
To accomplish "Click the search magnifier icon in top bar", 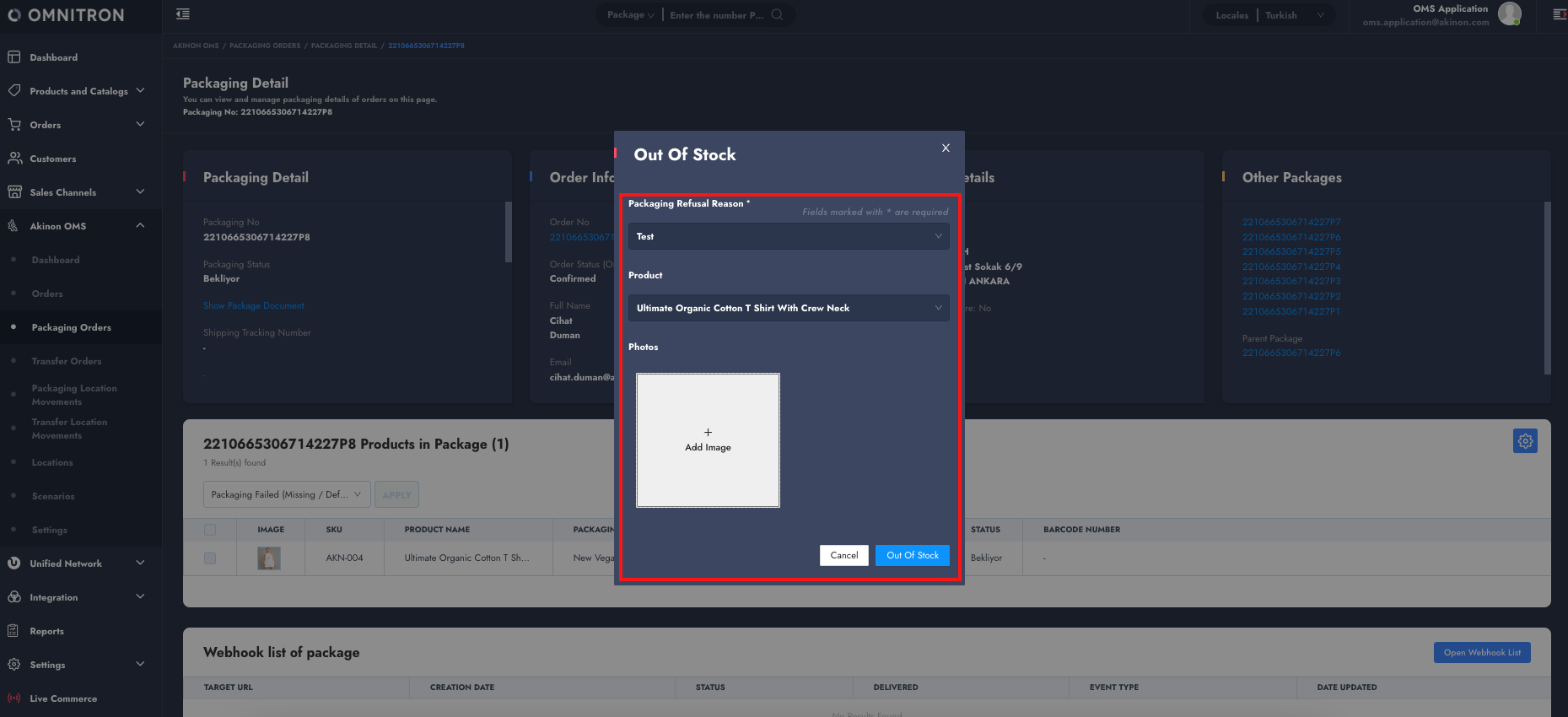I will (777, 14).
